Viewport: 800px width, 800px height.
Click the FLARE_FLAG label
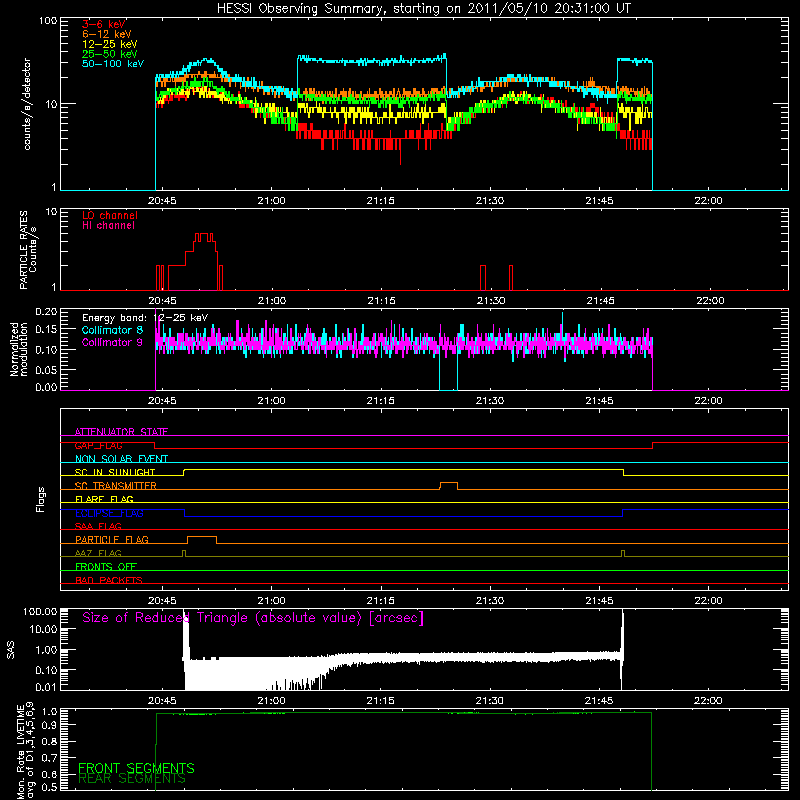pyautogui.click(x=104, y=499)
